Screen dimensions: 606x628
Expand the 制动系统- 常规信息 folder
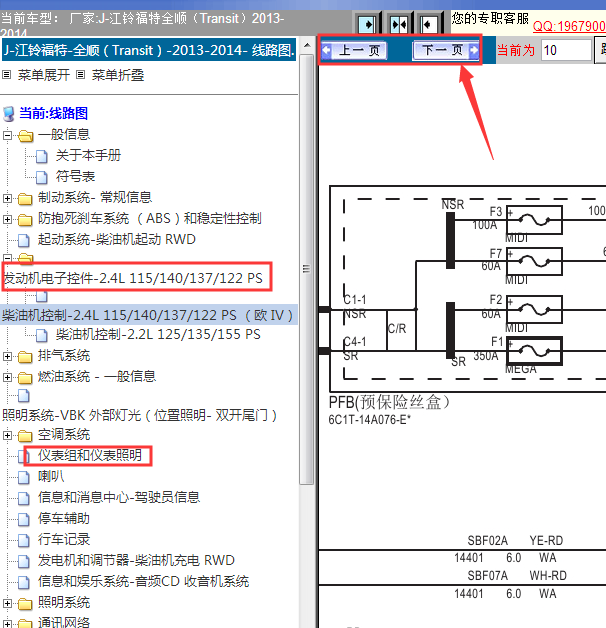click(7, 198)
